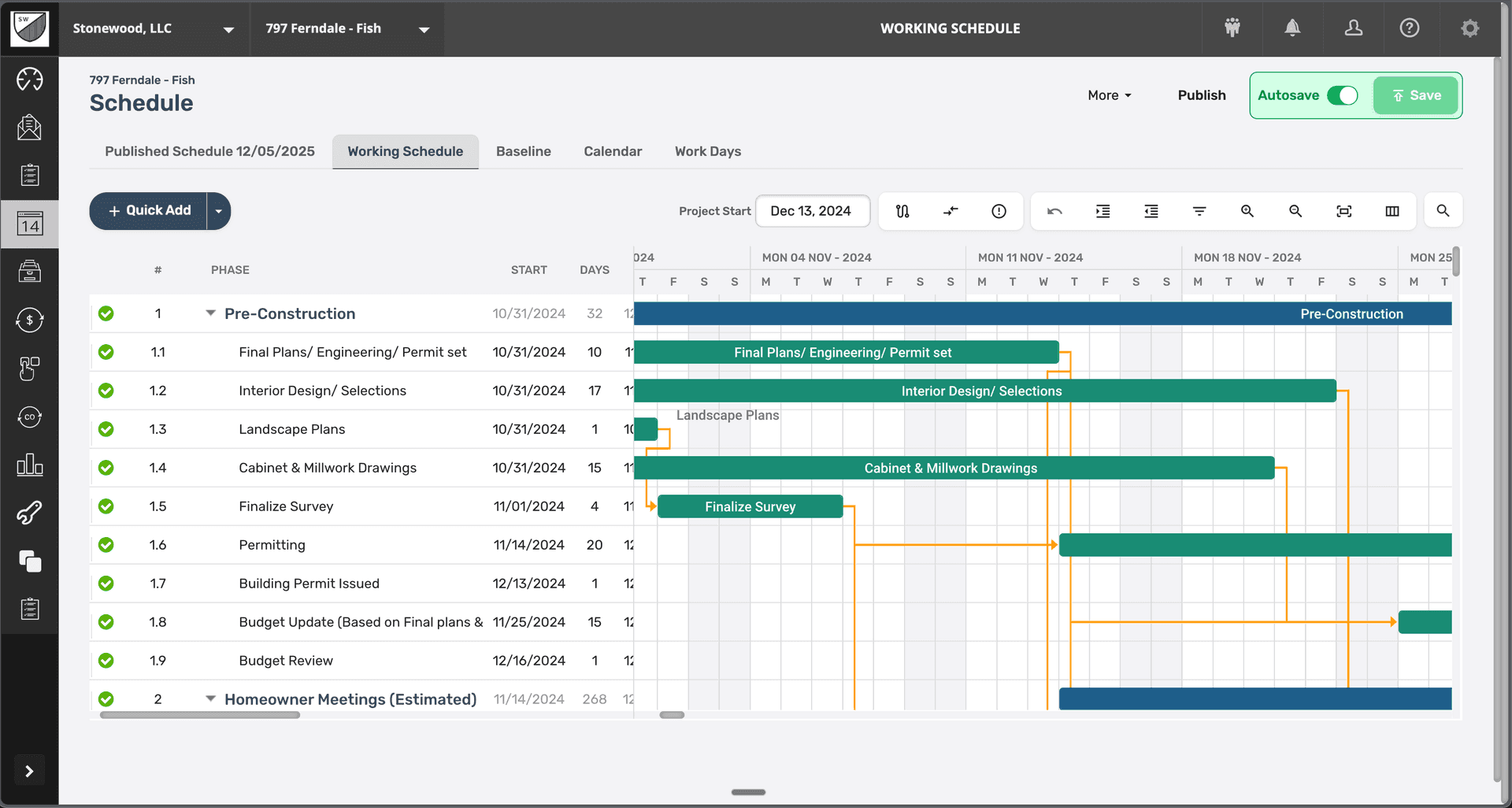Expand the Homeowner Meetings section
This screenshot has height=808, width=1512.
(x=209, y=699)
